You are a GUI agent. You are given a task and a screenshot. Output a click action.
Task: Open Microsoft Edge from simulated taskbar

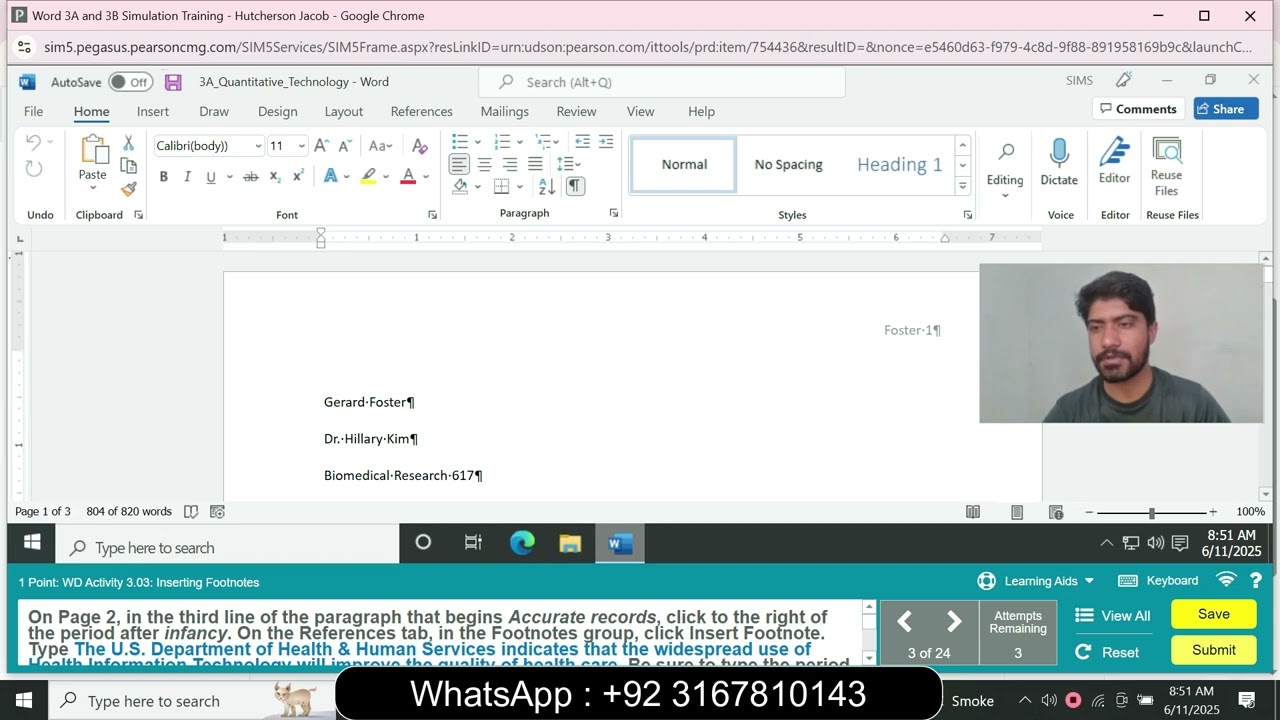point(522,543)
